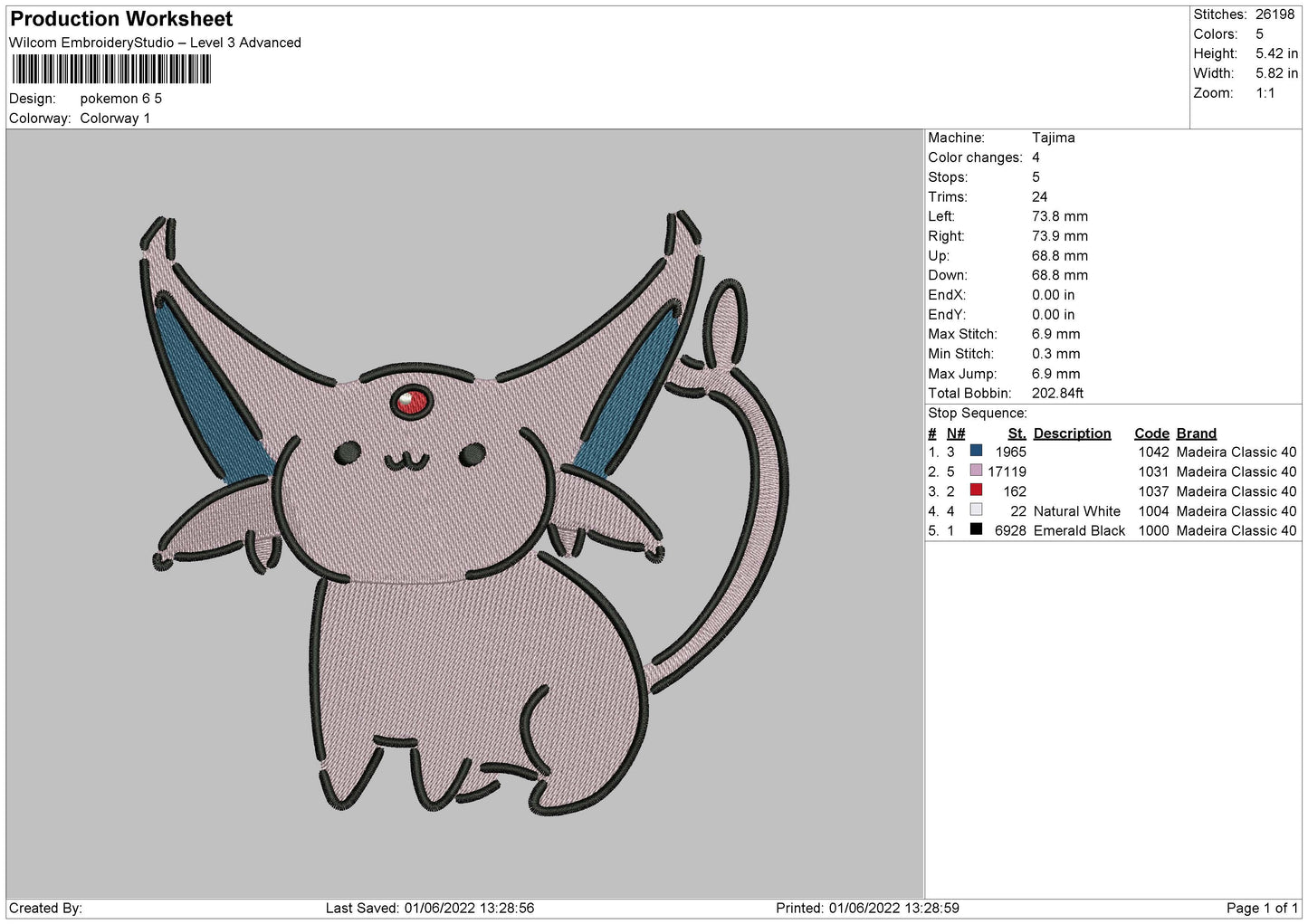Click the Description column header

(x=1072, y=433)
